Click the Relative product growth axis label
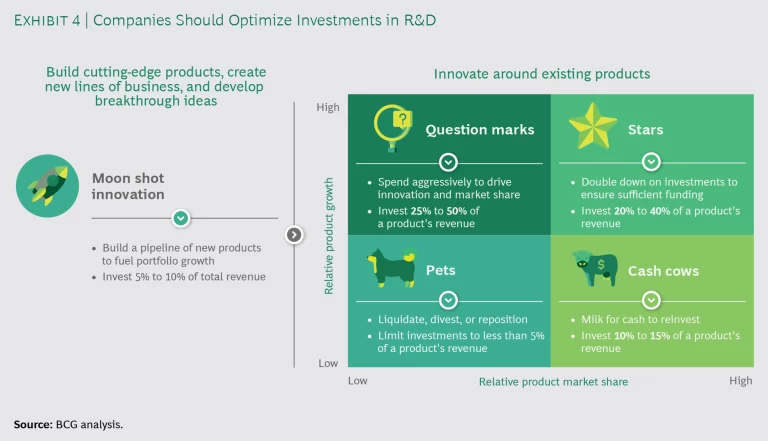Image resolution: width=768 pixels, height=441 pixels. pos(327,237)
